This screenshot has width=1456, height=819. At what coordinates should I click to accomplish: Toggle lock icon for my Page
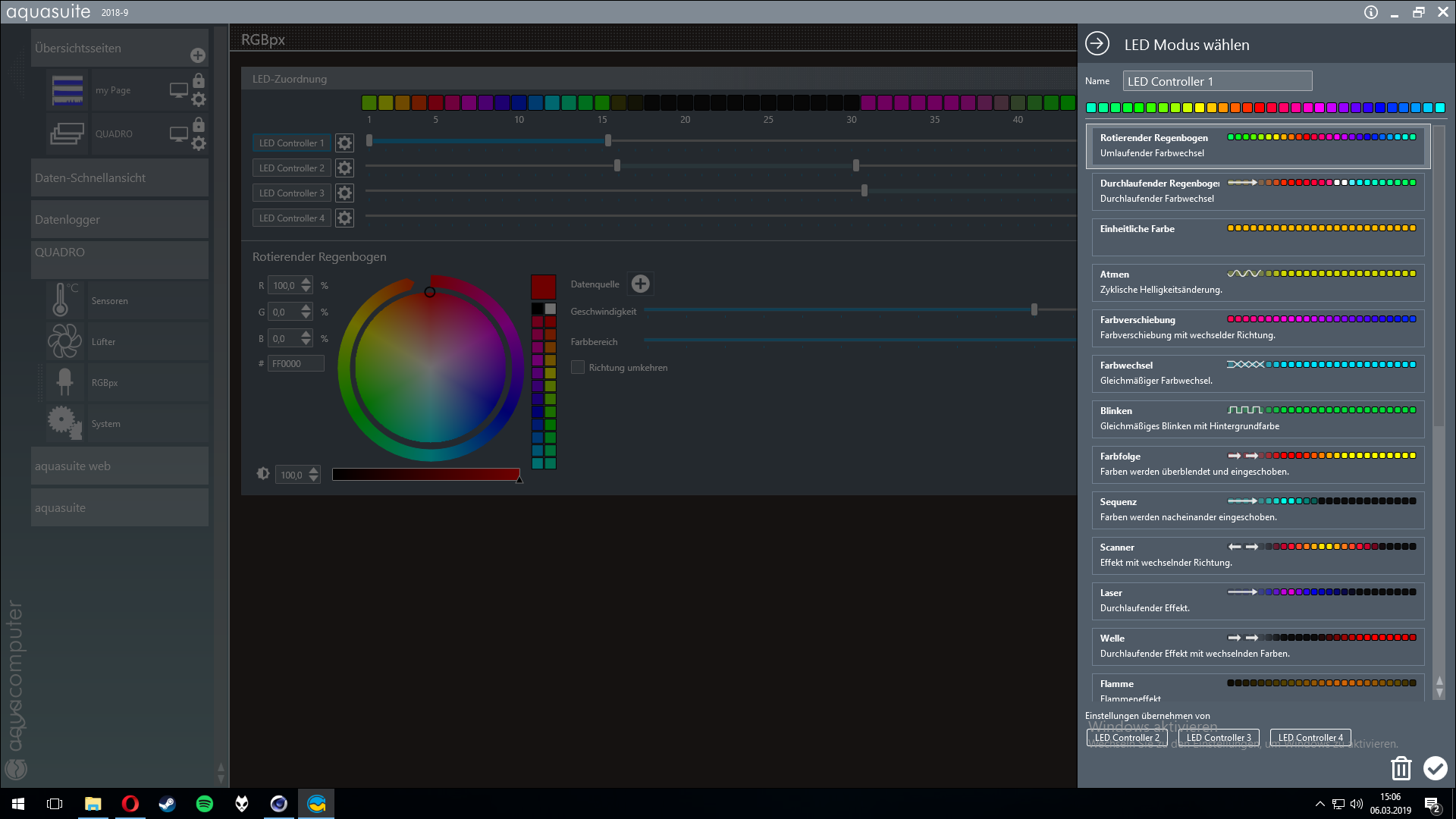tap(199, 80)
